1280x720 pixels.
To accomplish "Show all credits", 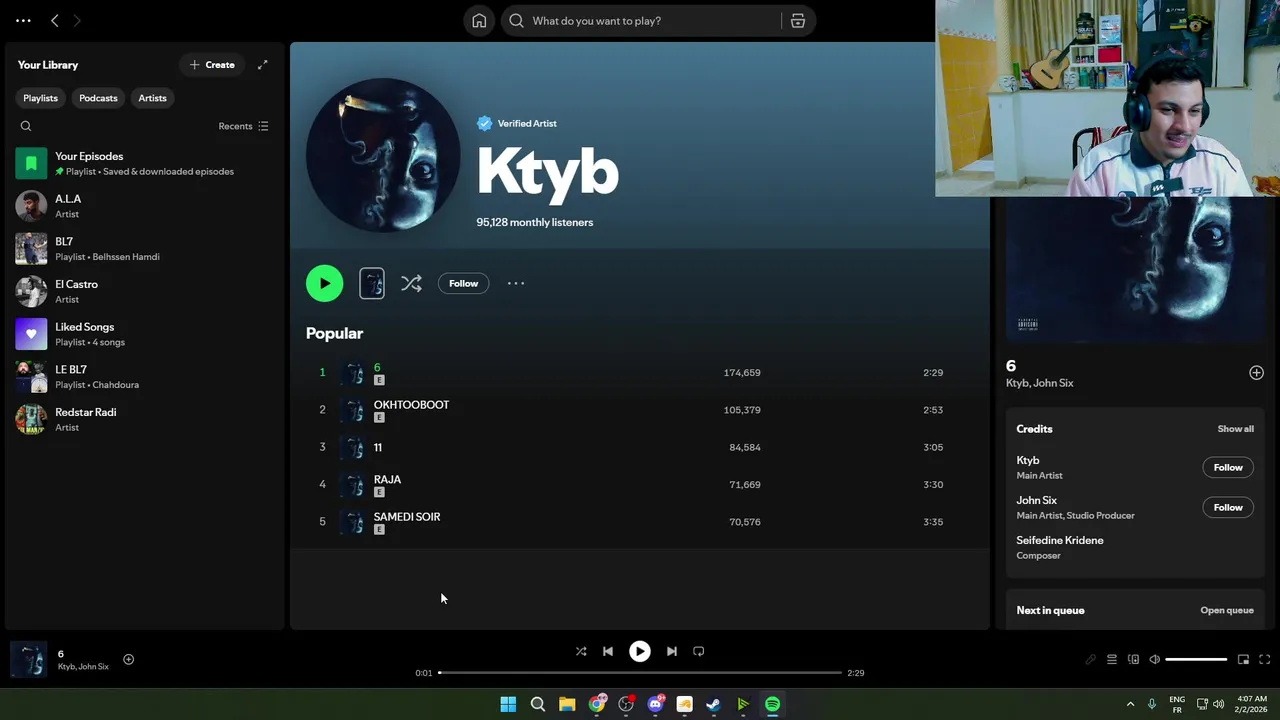I will click(x=1235, y=429).
